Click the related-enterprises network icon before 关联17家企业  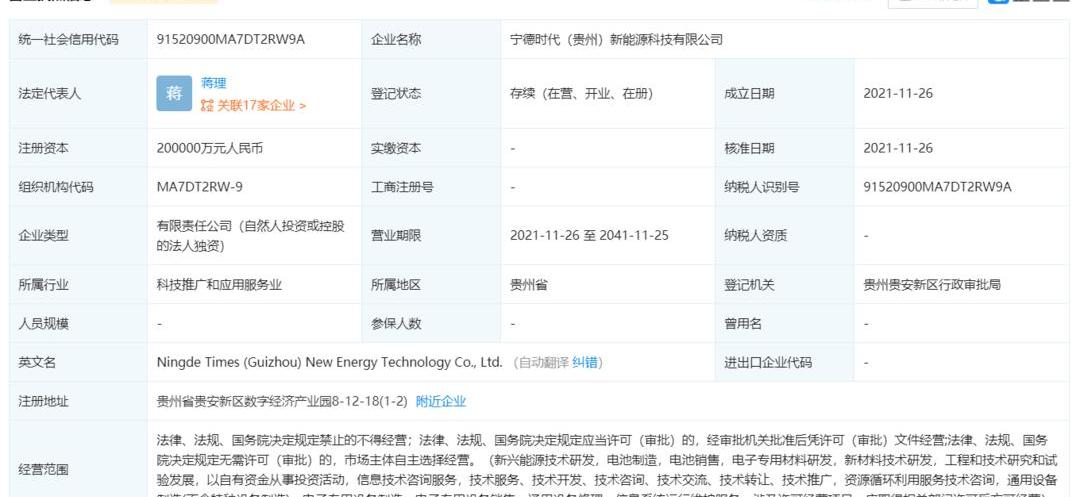(x=207, y=105)
